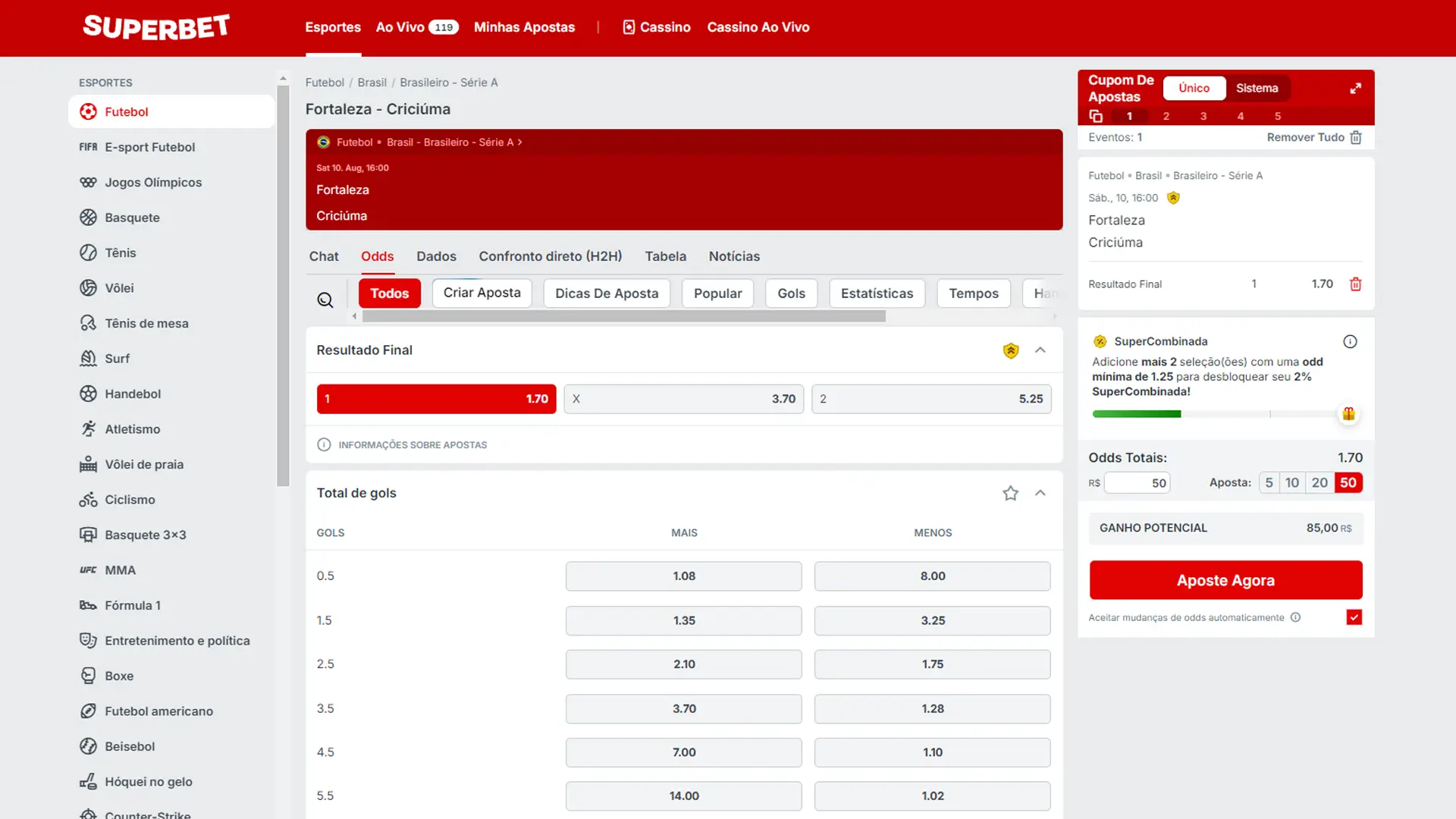1456x819 pixels.
Task: Open Brasileiro - Série A breadcrumb
Action: [x=449, y=83]
